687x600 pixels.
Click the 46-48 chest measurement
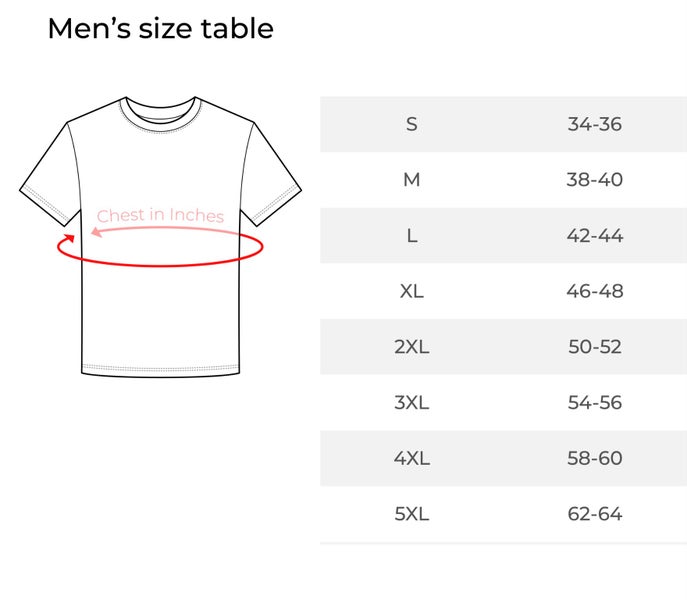coord(595,291)
